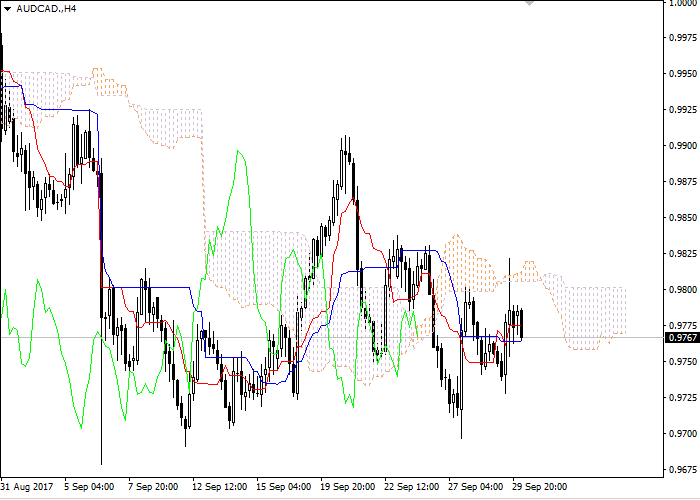Select the 0.9900 price level label
Screen dimensions: 700x500
pyautogui.click(x=683, y=146)
